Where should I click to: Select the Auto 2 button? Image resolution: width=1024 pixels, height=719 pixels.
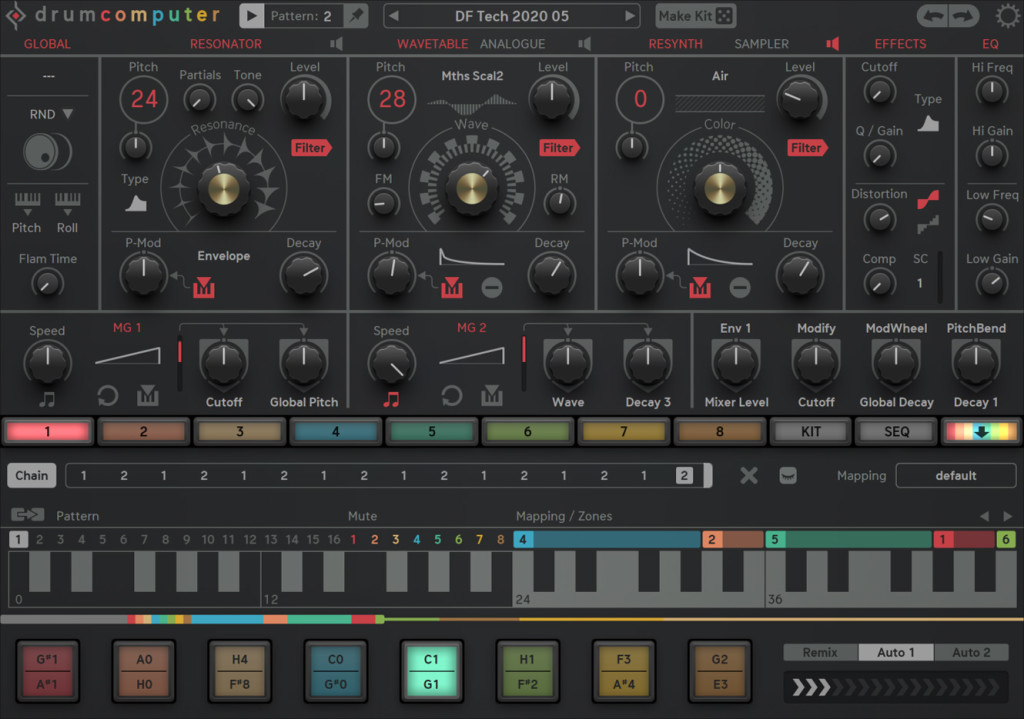[971, 652]
